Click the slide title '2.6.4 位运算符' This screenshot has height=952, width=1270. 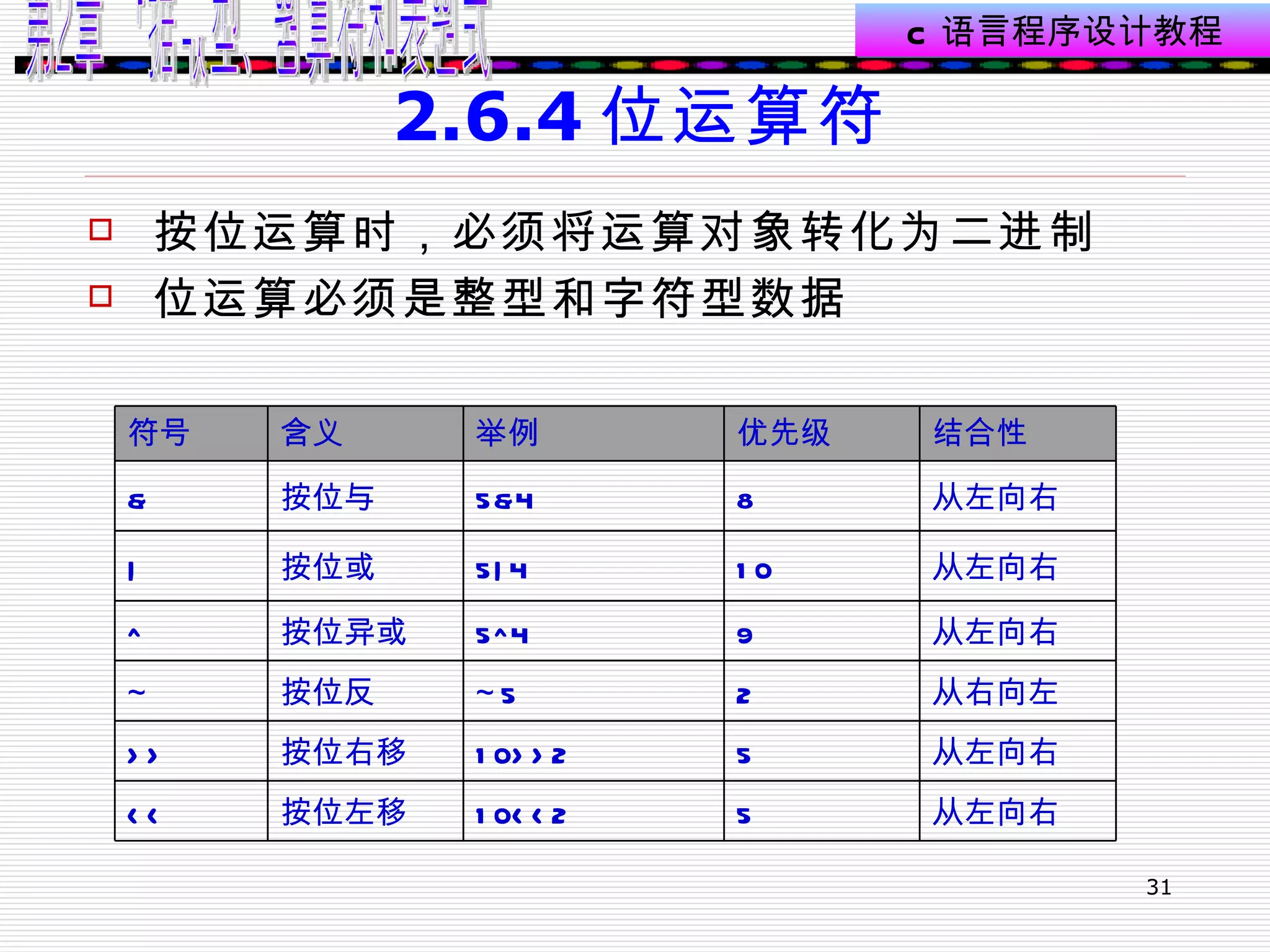point(639,116)
